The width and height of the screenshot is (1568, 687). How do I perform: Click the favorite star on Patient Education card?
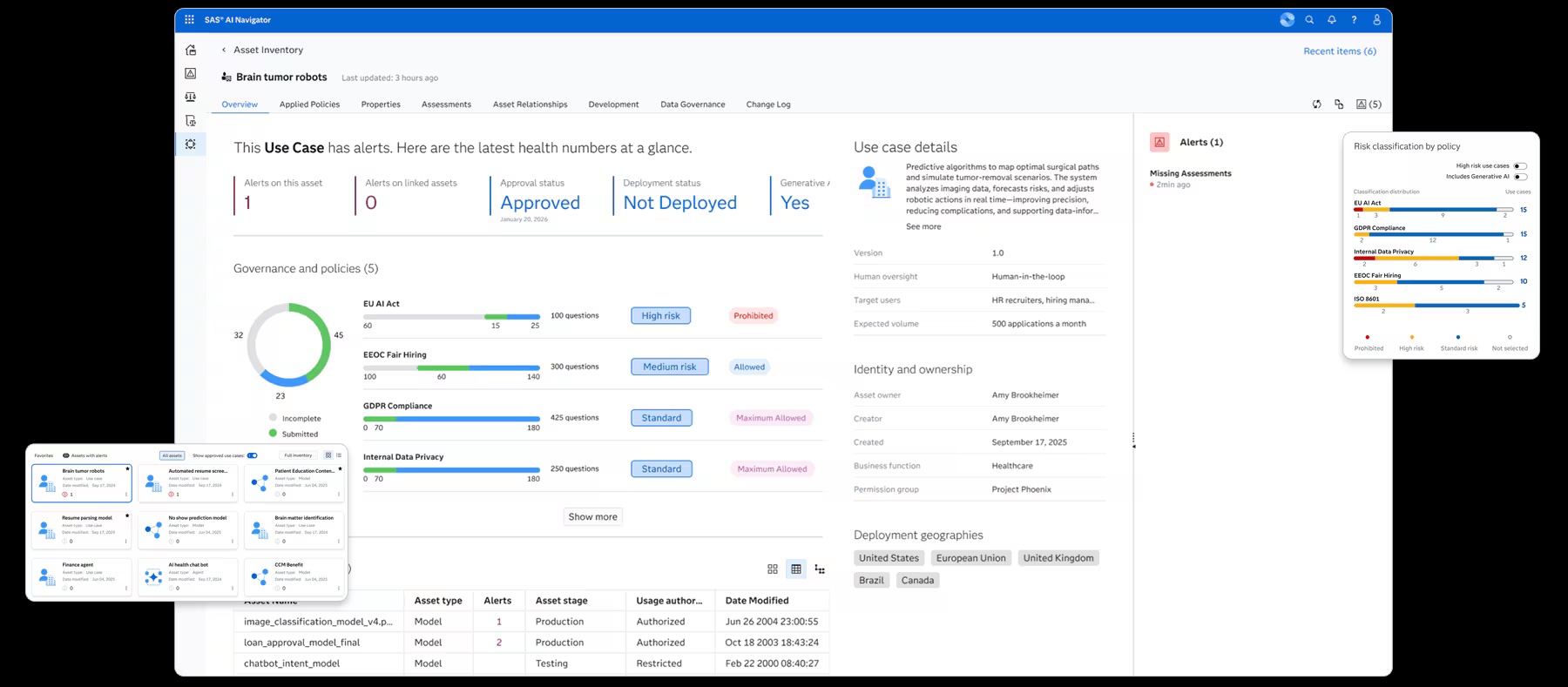coord(340,469)
